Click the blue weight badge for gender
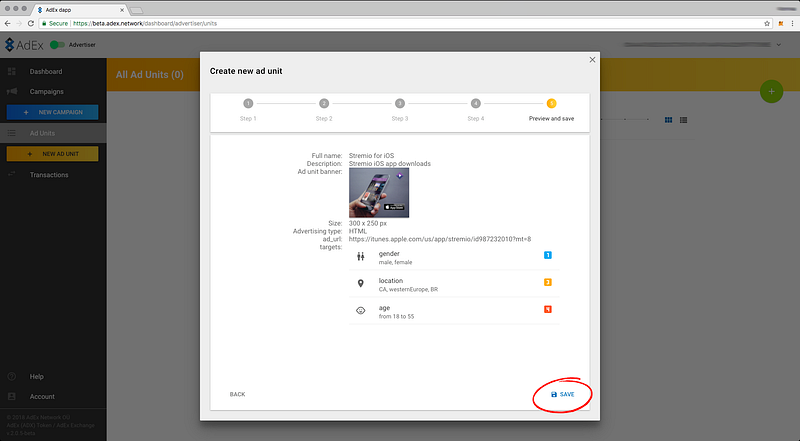The width and height of the screenshot is (800, 441). 548,255
